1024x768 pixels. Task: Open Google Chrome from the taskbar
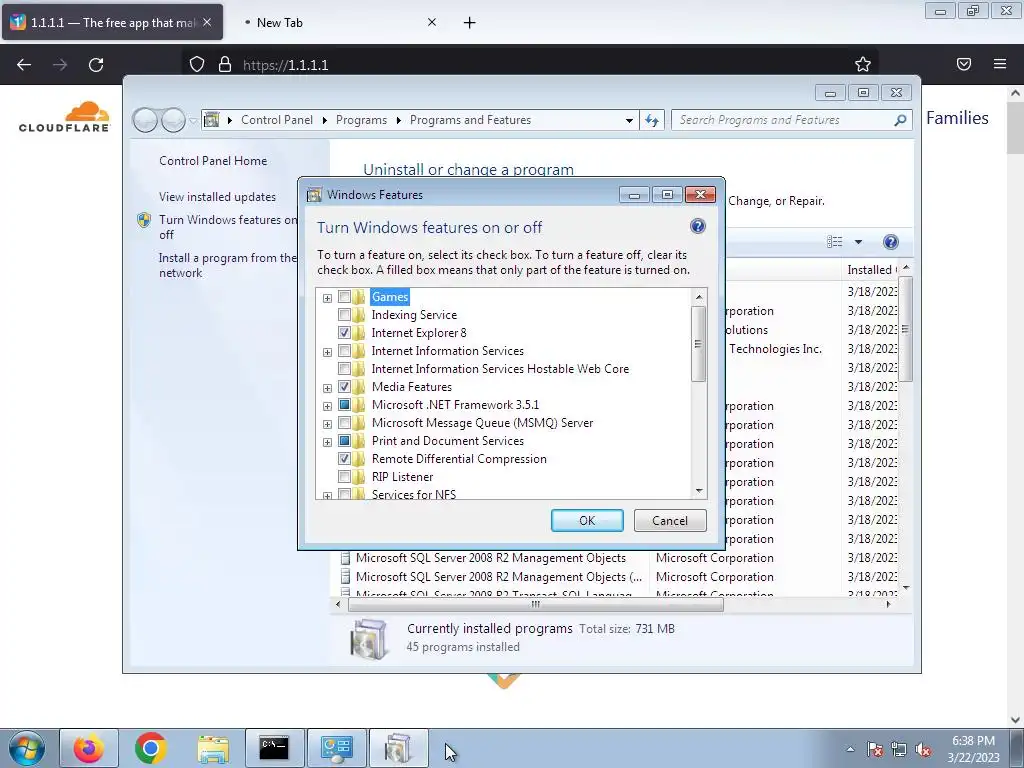(x=151, y=748)
